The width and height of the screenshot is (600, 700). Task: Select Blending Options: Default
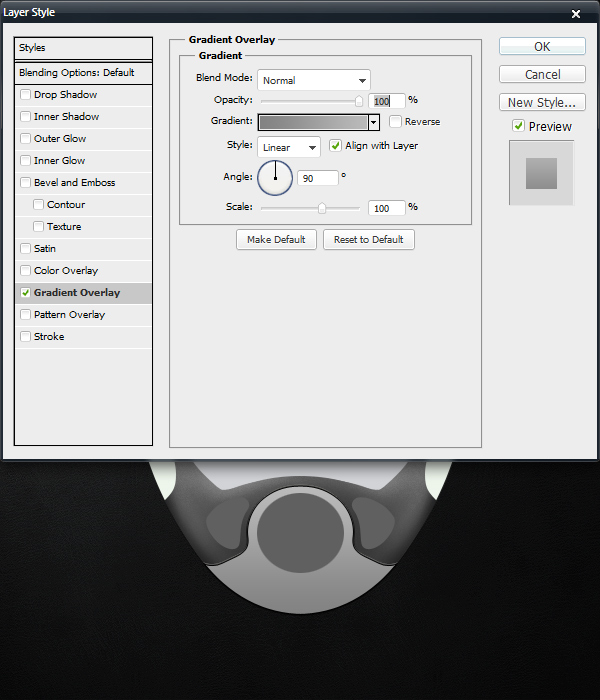83,73
